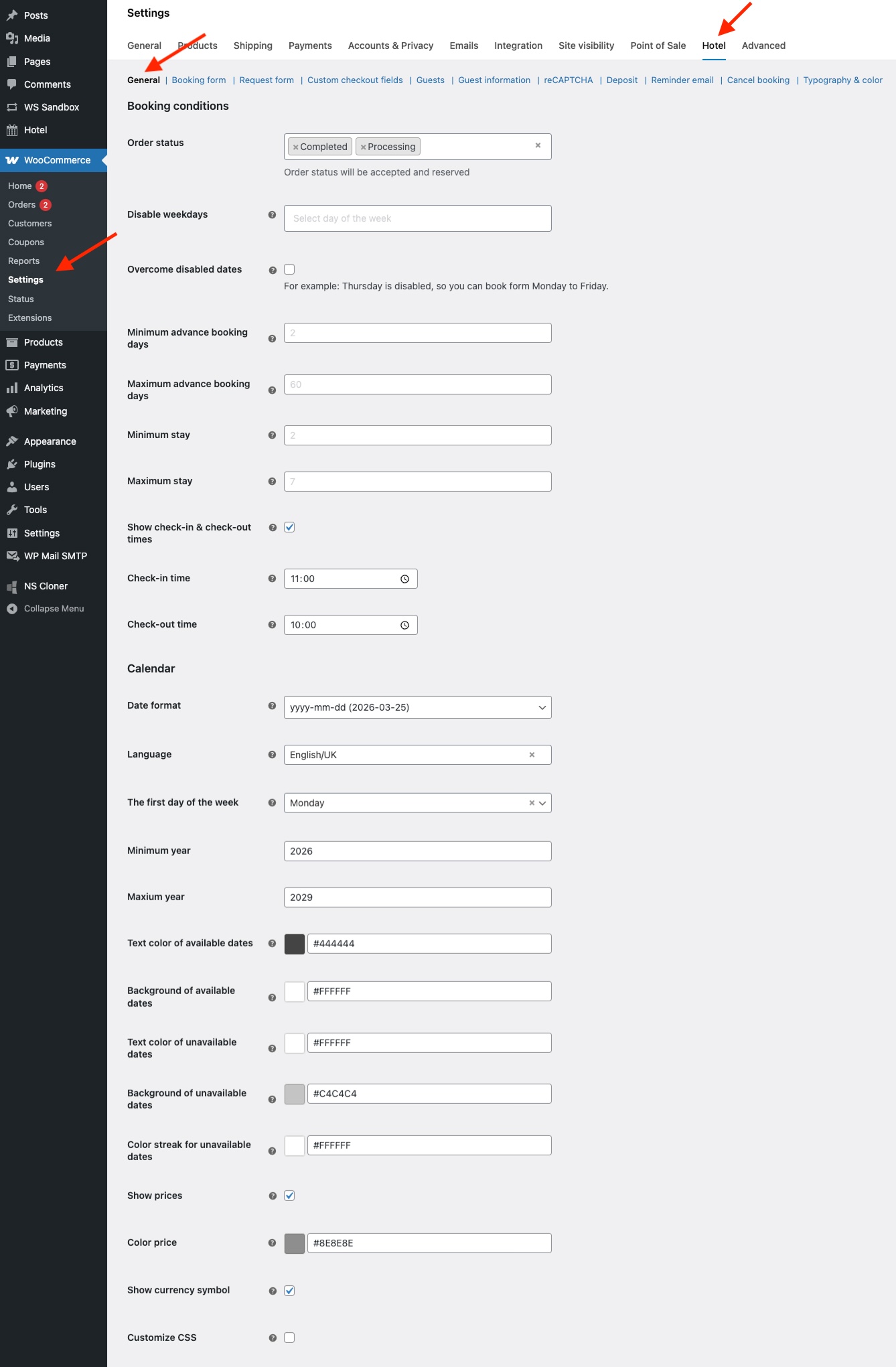Click the Background of unavailable dates swatch
The height and width of the screenshot is (1367, 896).
(295, 1094)
